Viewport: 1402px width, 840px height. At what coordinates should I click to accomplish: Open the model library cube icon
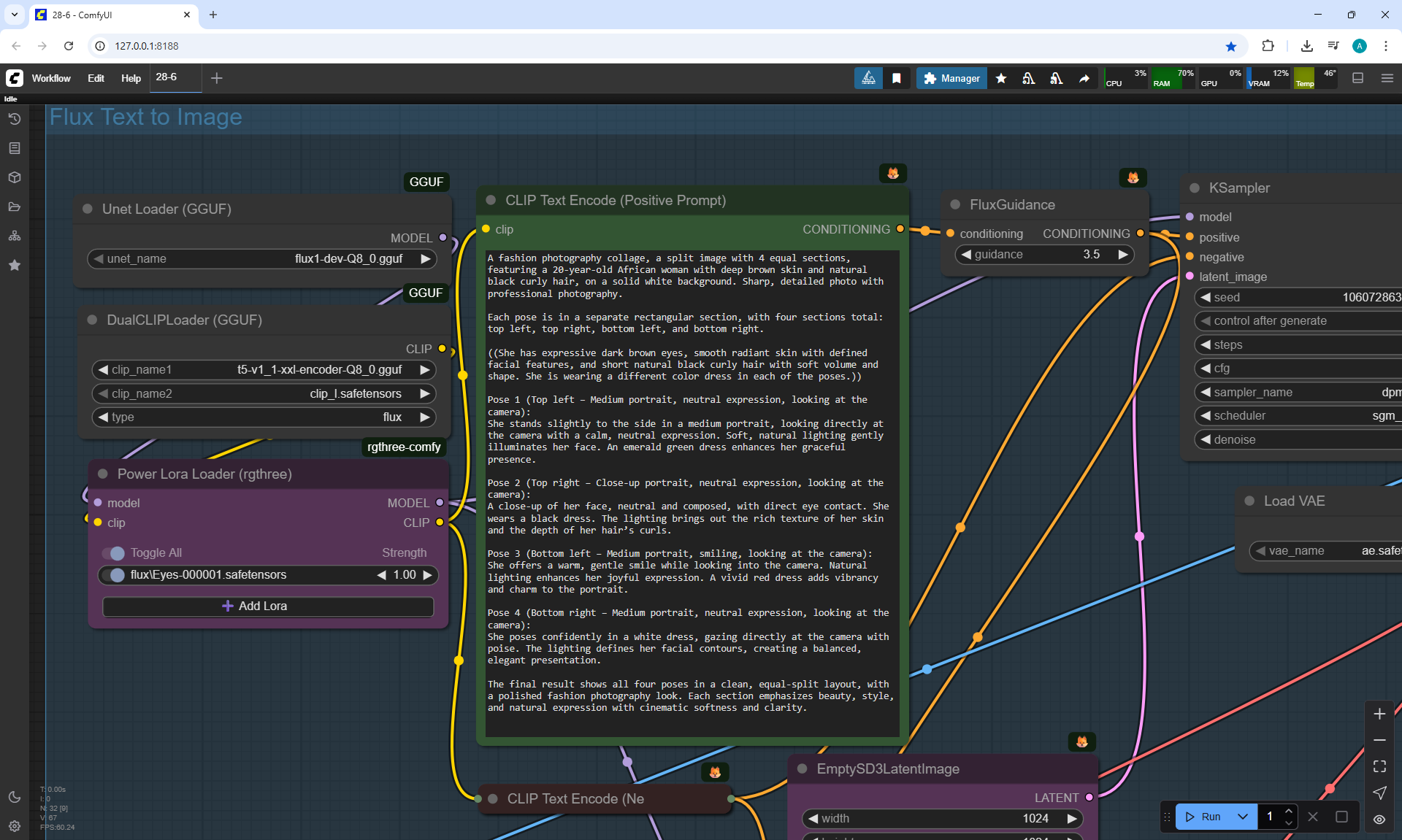pos(15,177)
